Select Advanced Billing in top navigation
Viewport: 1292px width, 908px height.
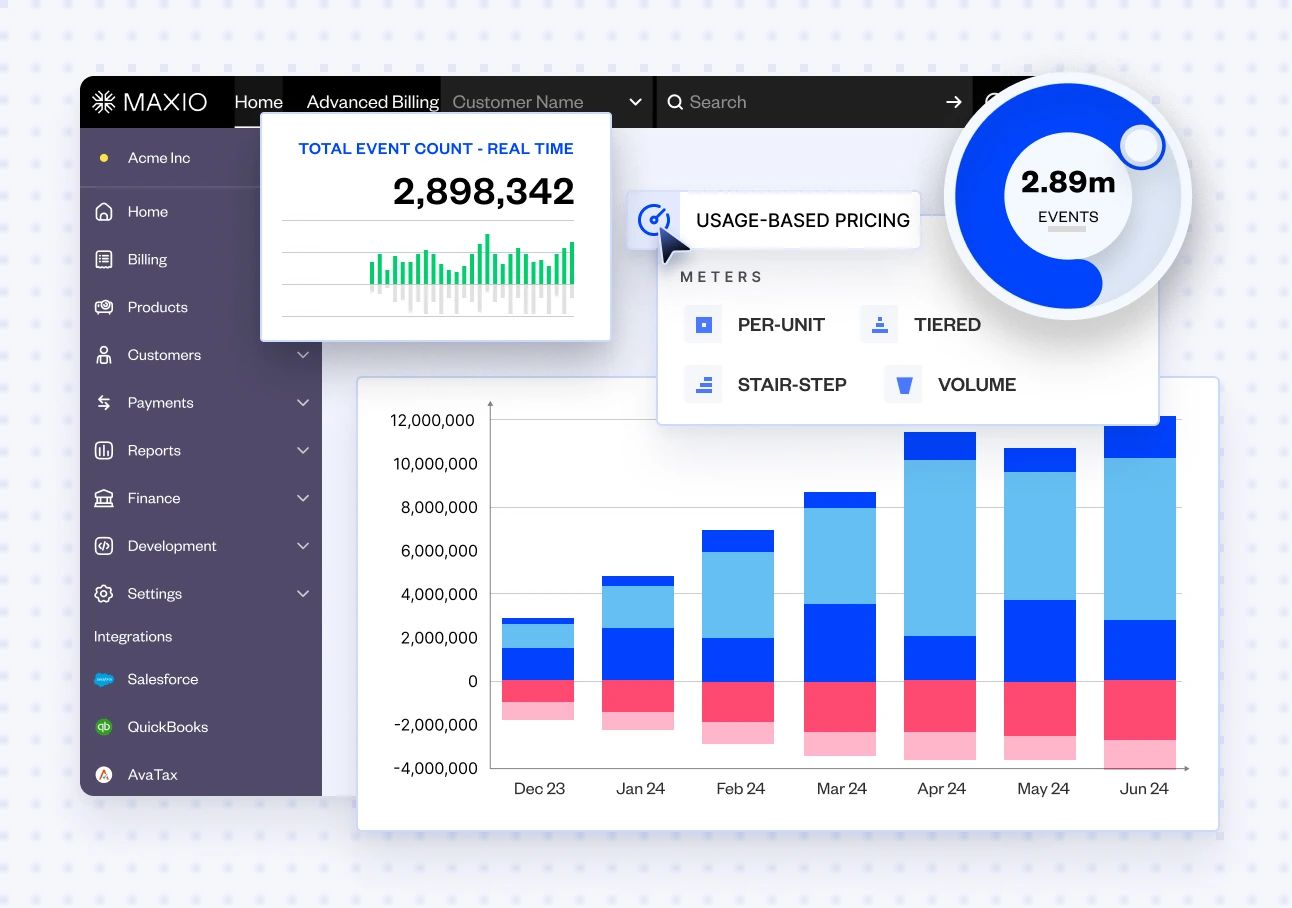[x=371, y=101]
